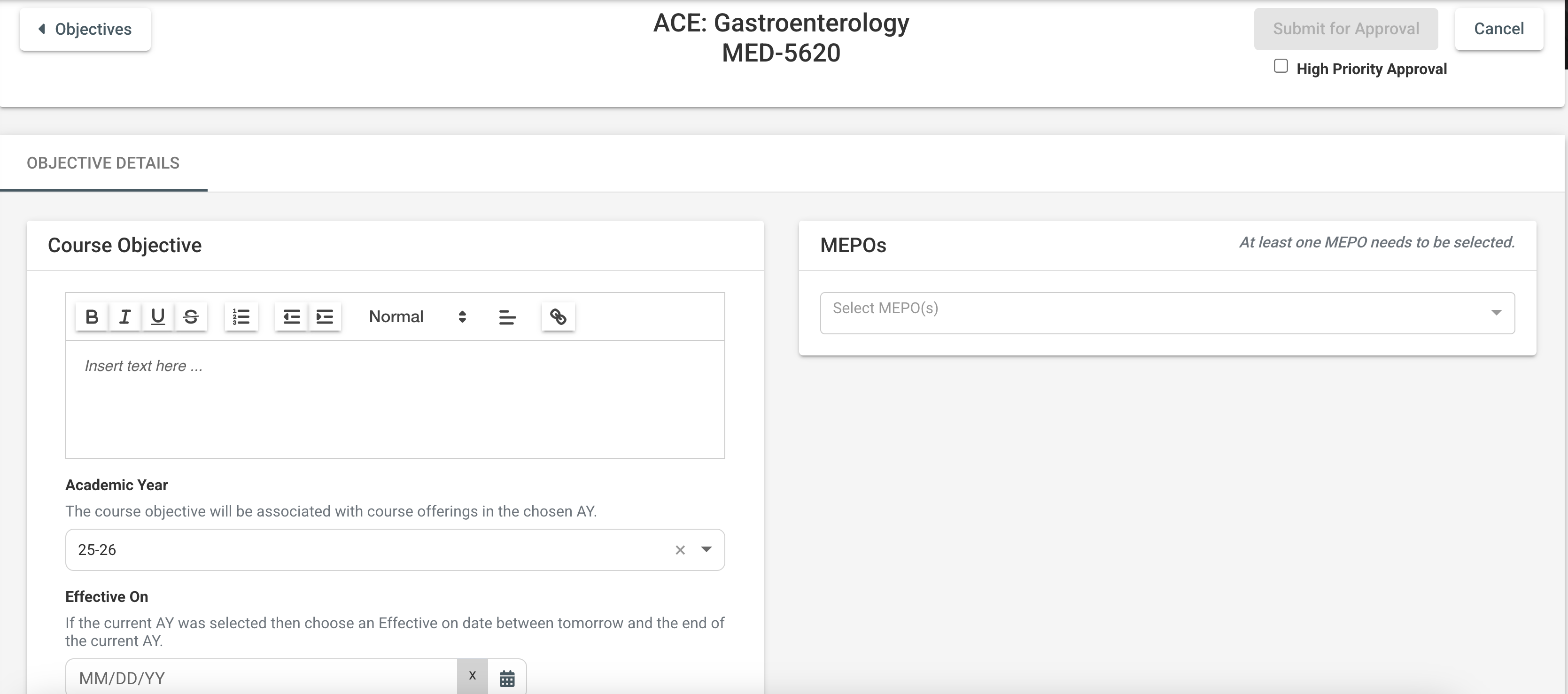Image resolution: width=1568 pixels, height=694 pixels.
Task: Toggle underline formatting in editor toolbar
Action: click(x=158, y=316)
